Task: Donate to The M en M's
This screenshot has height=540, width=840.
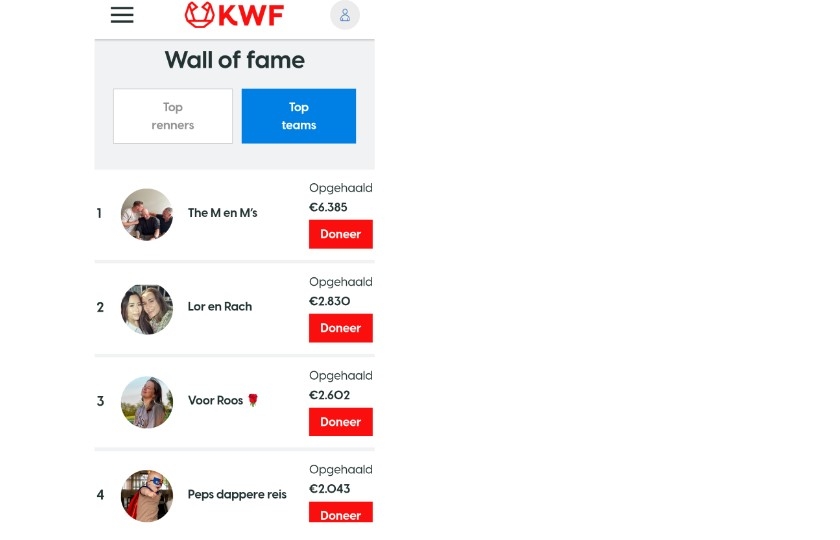Action: click(x=341, y=234)
